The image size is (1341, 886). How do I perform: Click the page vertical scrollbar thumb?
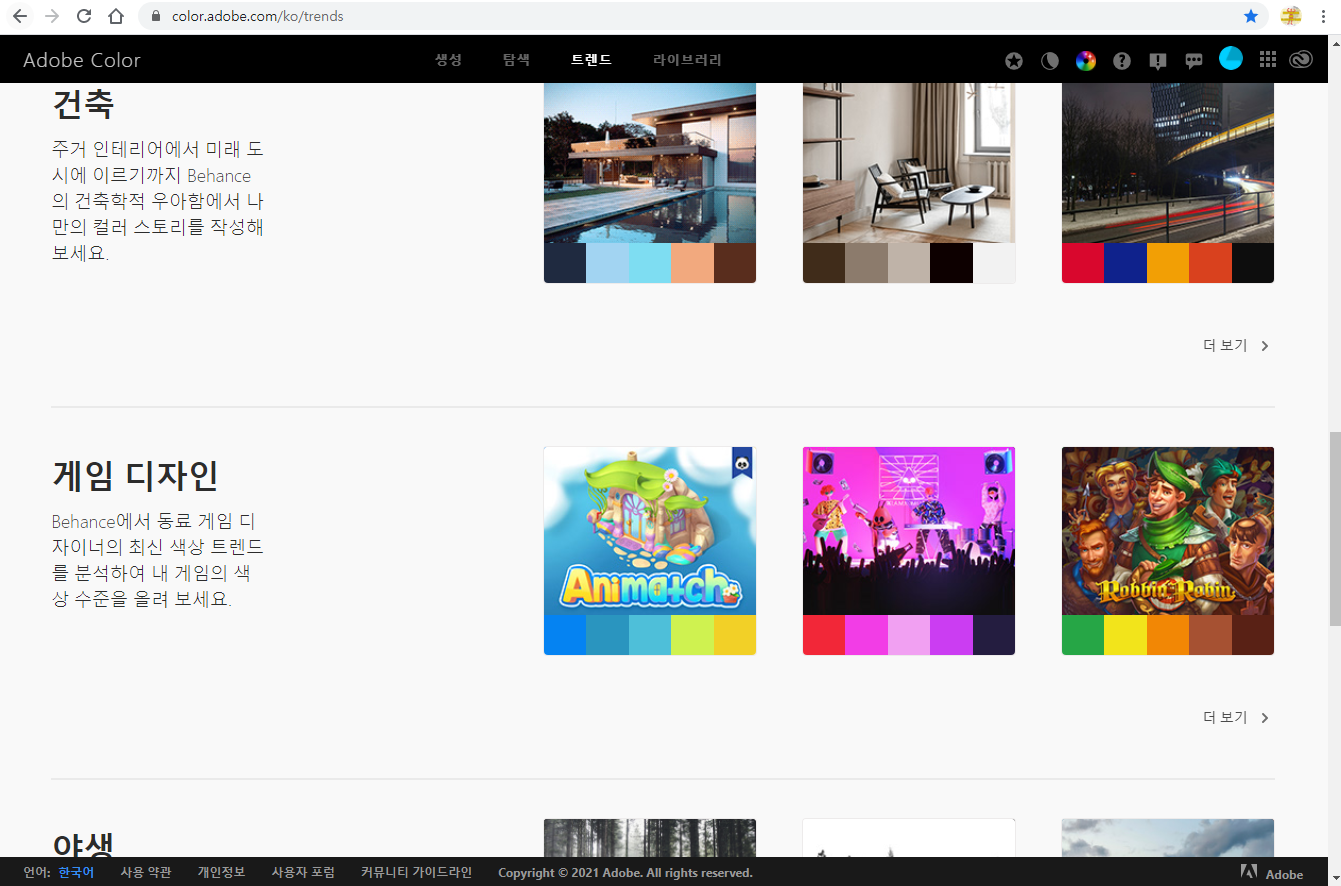click(x=1334, y=530)
